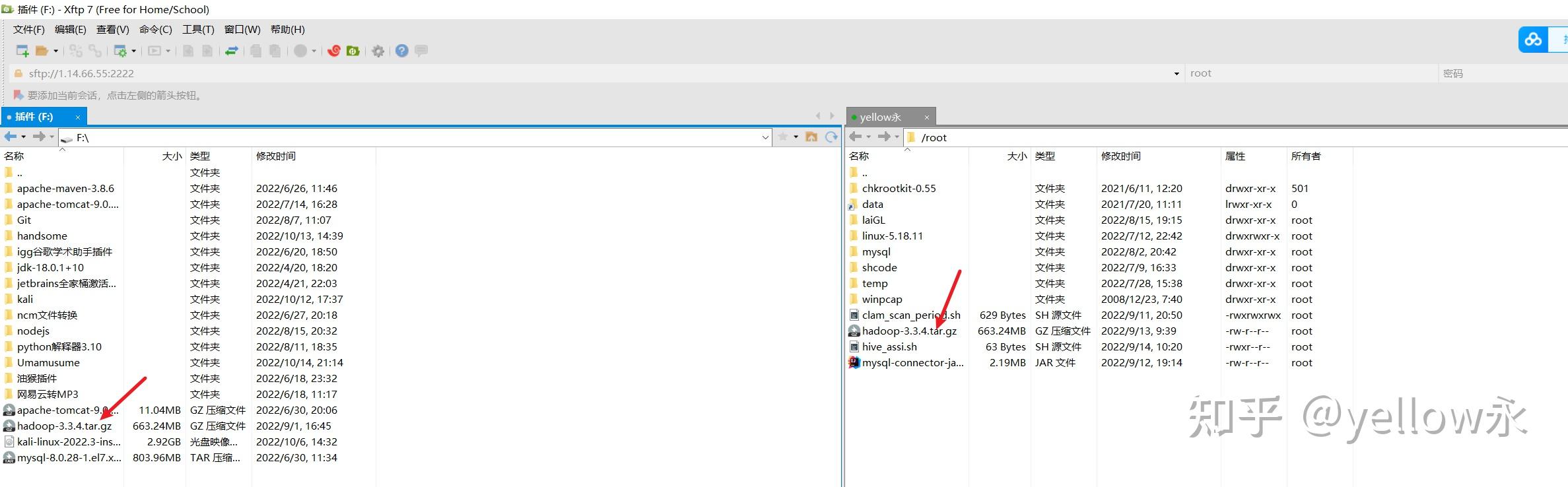Sort remote files by 类型 column
The height and width of the screenshot is (487, 1568).
click(1063, 156)
